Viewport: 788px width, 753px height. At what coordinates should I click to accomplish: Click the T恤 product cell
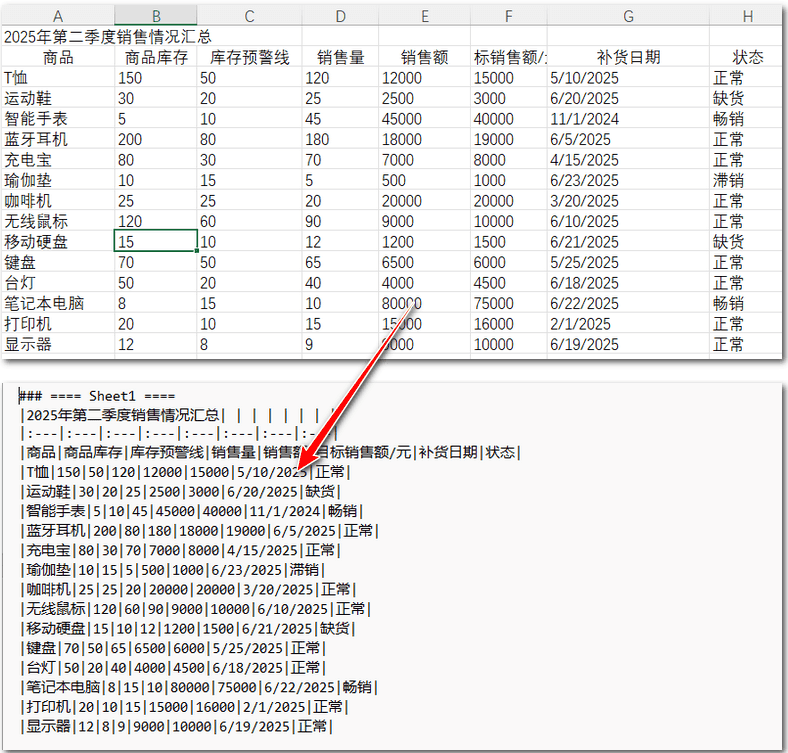coord(58,78)
